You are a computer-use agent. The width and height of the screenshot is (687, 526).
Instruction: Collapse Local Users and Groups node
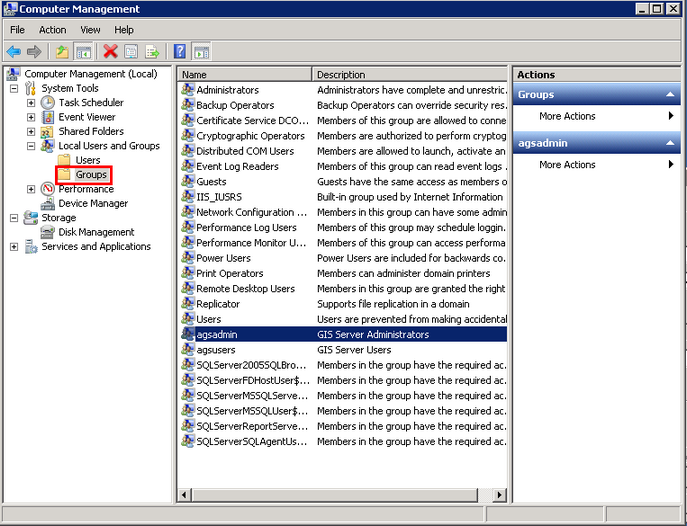(x=31, y=146)
